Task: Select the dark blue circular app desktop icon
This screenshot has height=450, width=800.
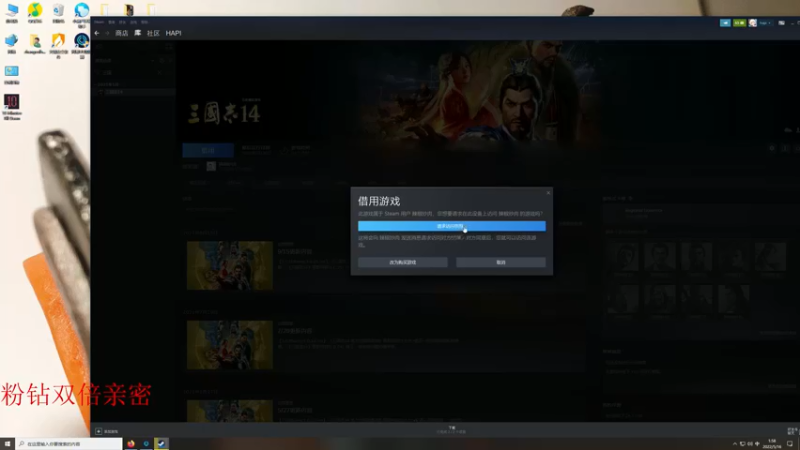Action: pyautogui.click(x=82, y=46)
